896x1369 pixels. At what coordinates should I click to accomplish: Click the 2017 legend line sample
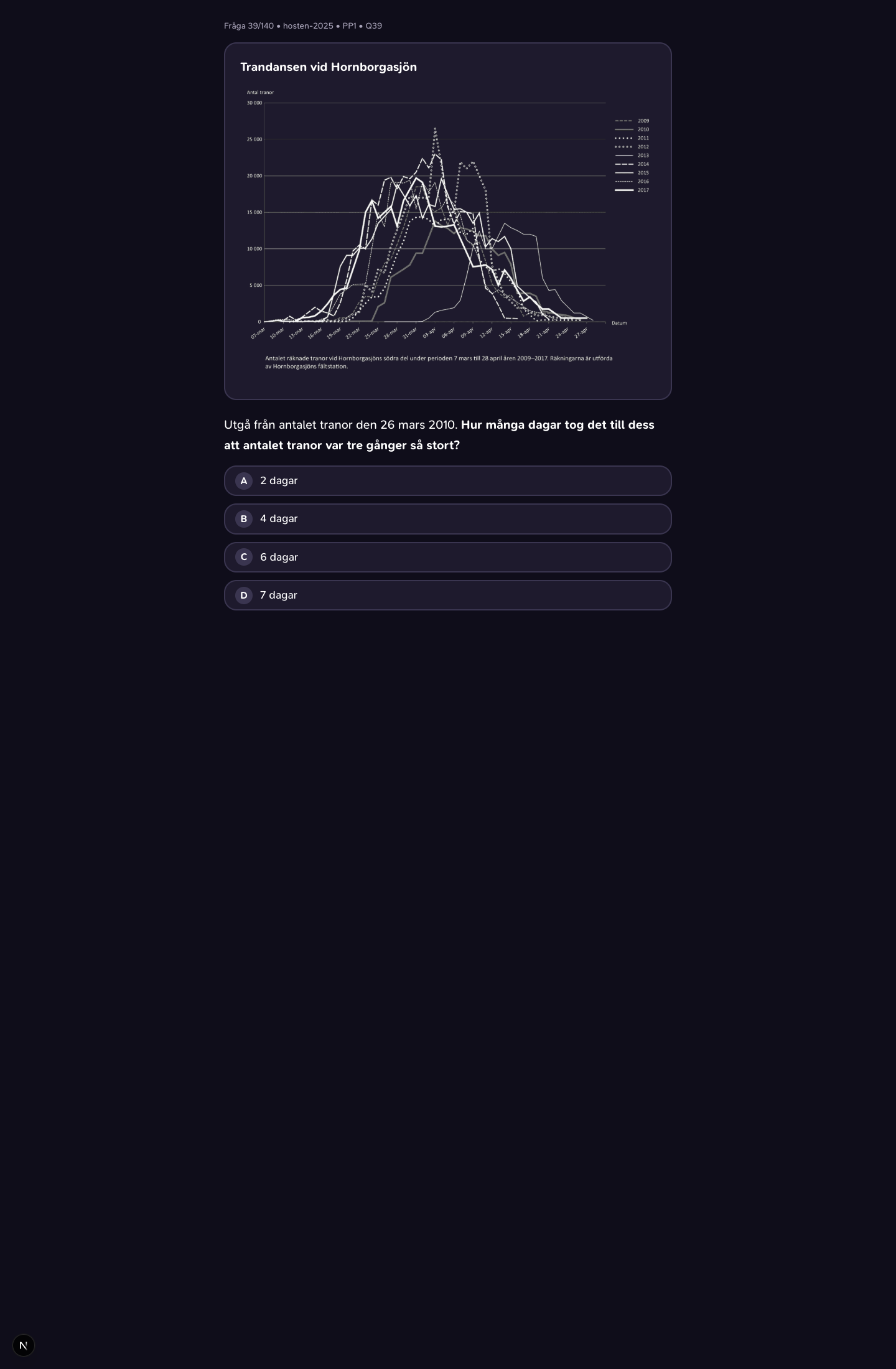click(x=624, y=190)
